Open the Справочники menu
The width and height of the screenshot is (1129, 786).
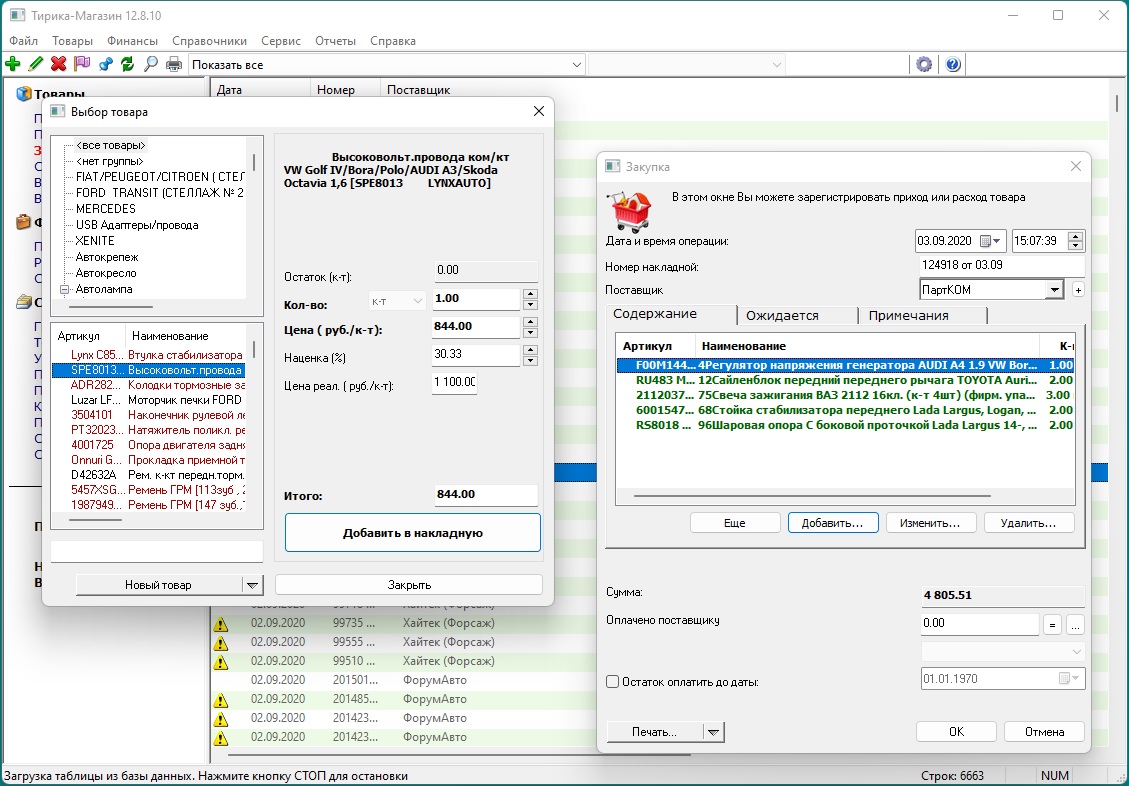(209, 41)
